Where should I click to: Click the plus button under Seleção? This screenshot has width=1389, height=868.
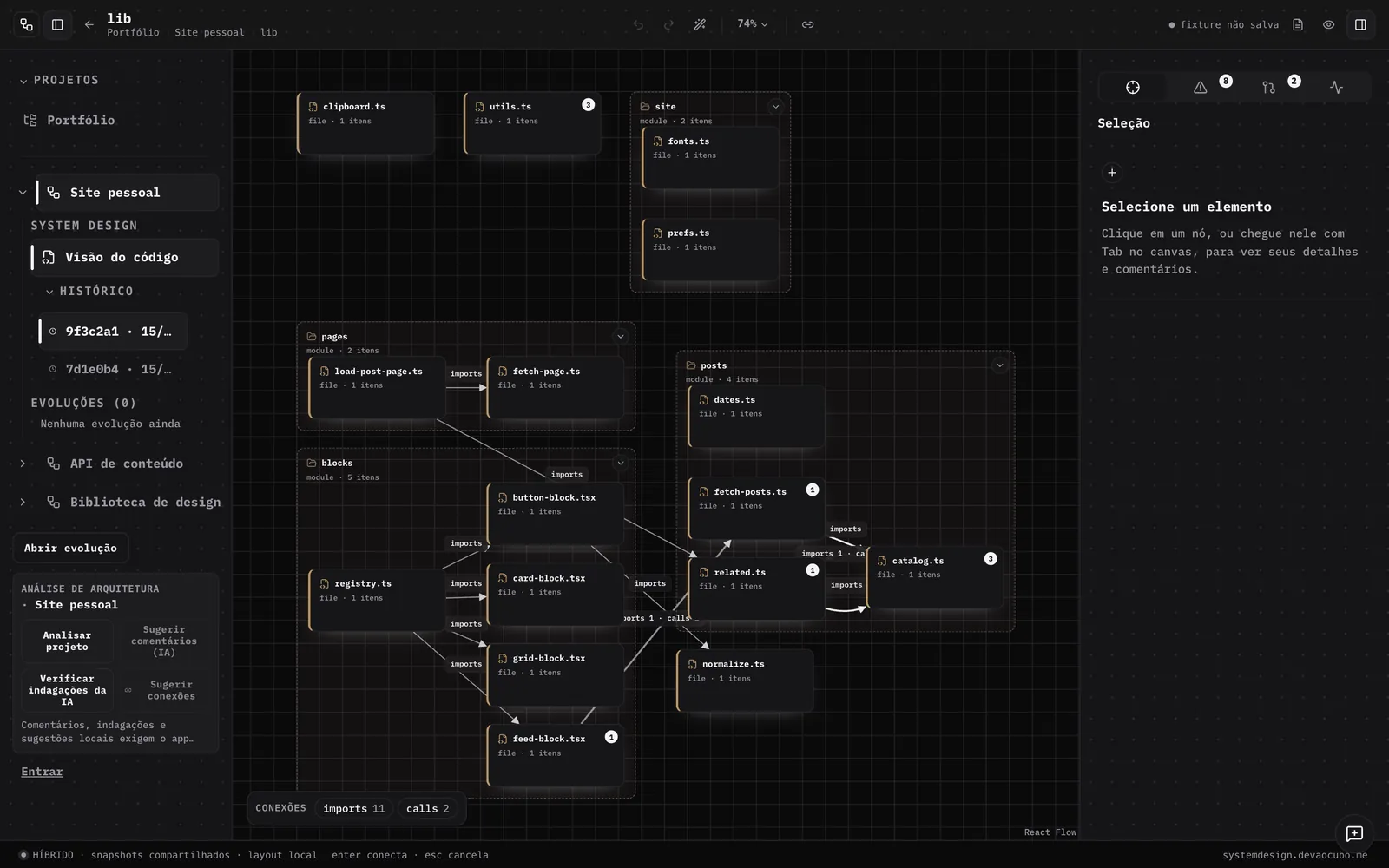click(x=1111, y=172)
